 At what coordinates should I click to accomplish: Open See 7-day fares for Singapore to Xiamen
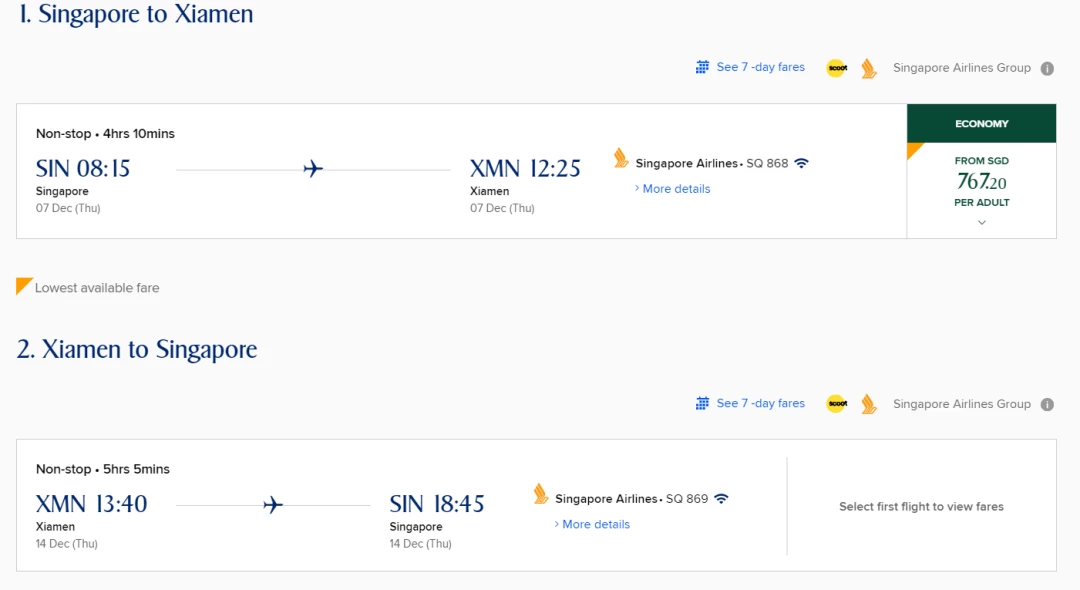point(760,67)
